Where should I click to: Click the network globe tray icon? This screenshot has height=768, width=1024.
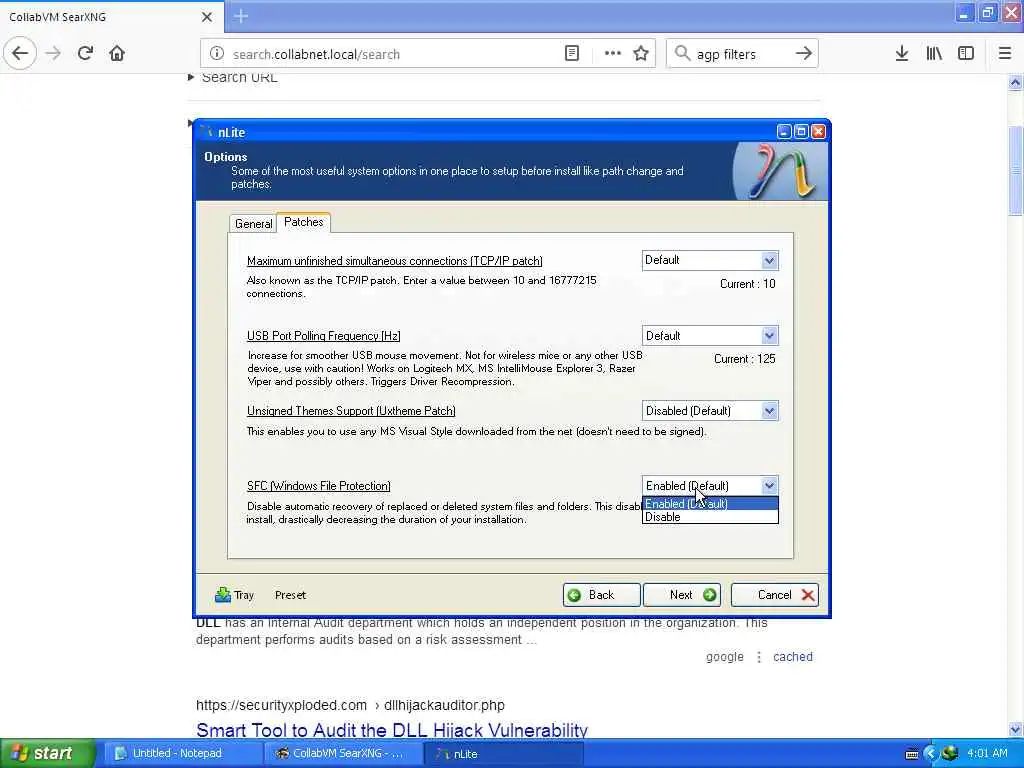[x=950, y=753]
